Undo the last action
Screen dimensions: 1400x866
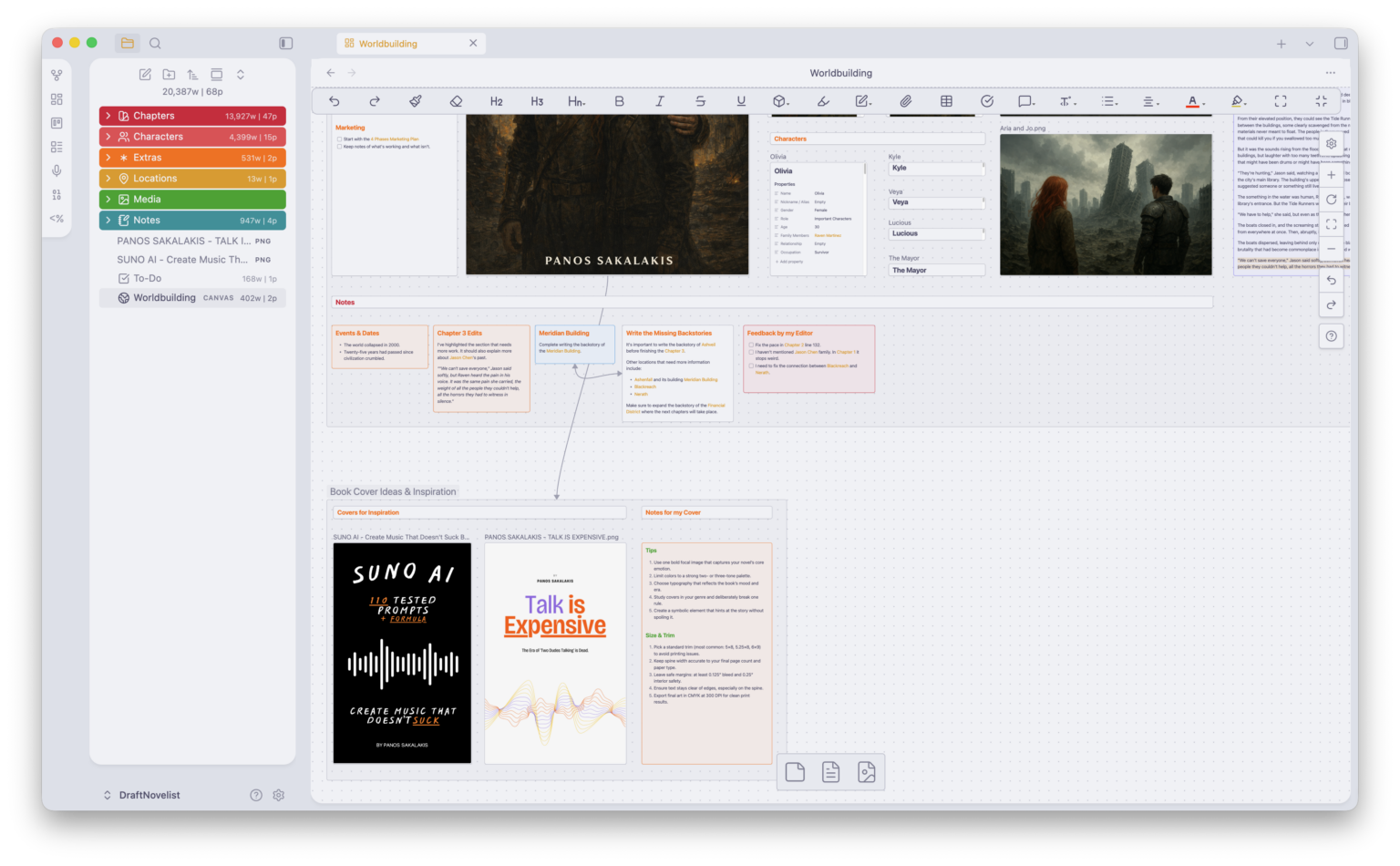334,101
